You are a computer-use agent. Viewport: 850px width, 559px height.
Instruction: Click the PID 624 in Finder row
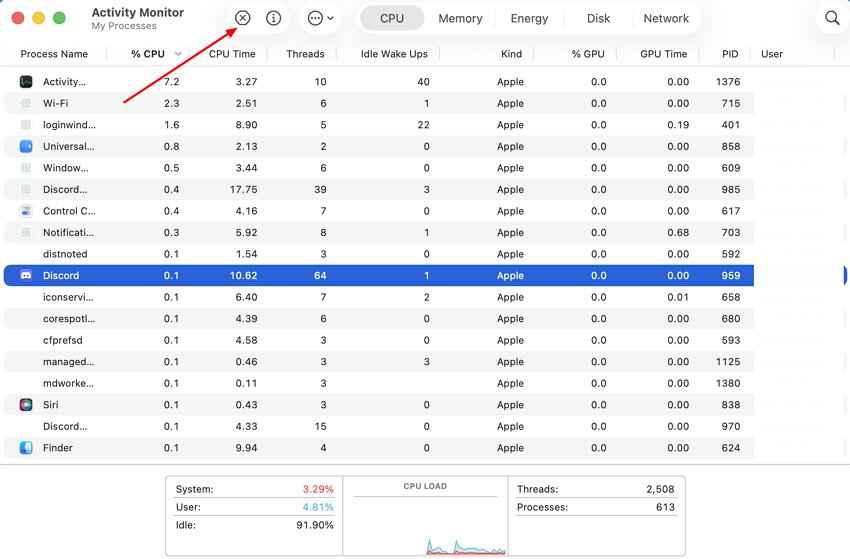tap(730, 448)
